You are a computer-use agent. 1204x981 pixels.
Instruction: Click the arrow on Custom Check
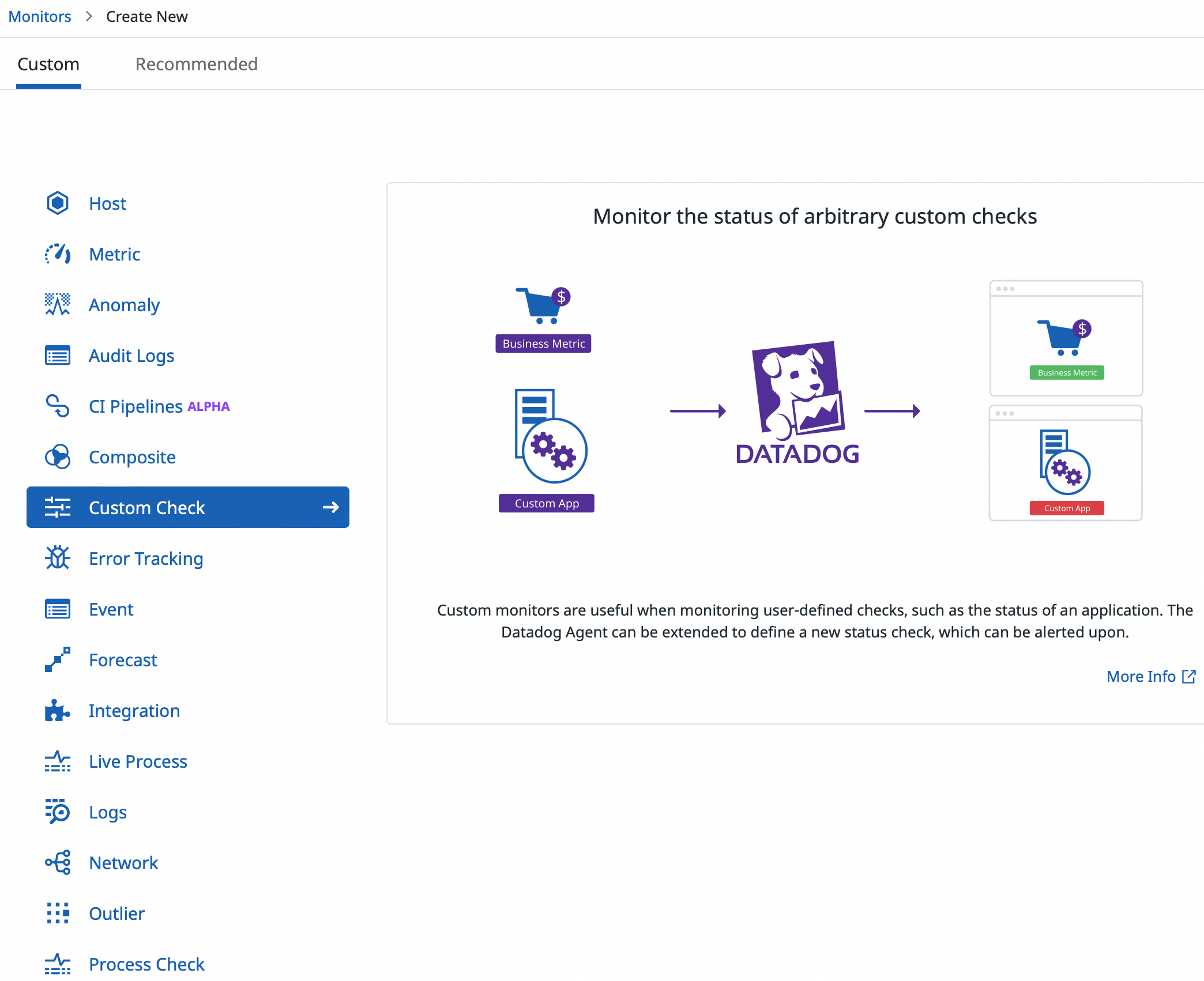tap(330, 507)
